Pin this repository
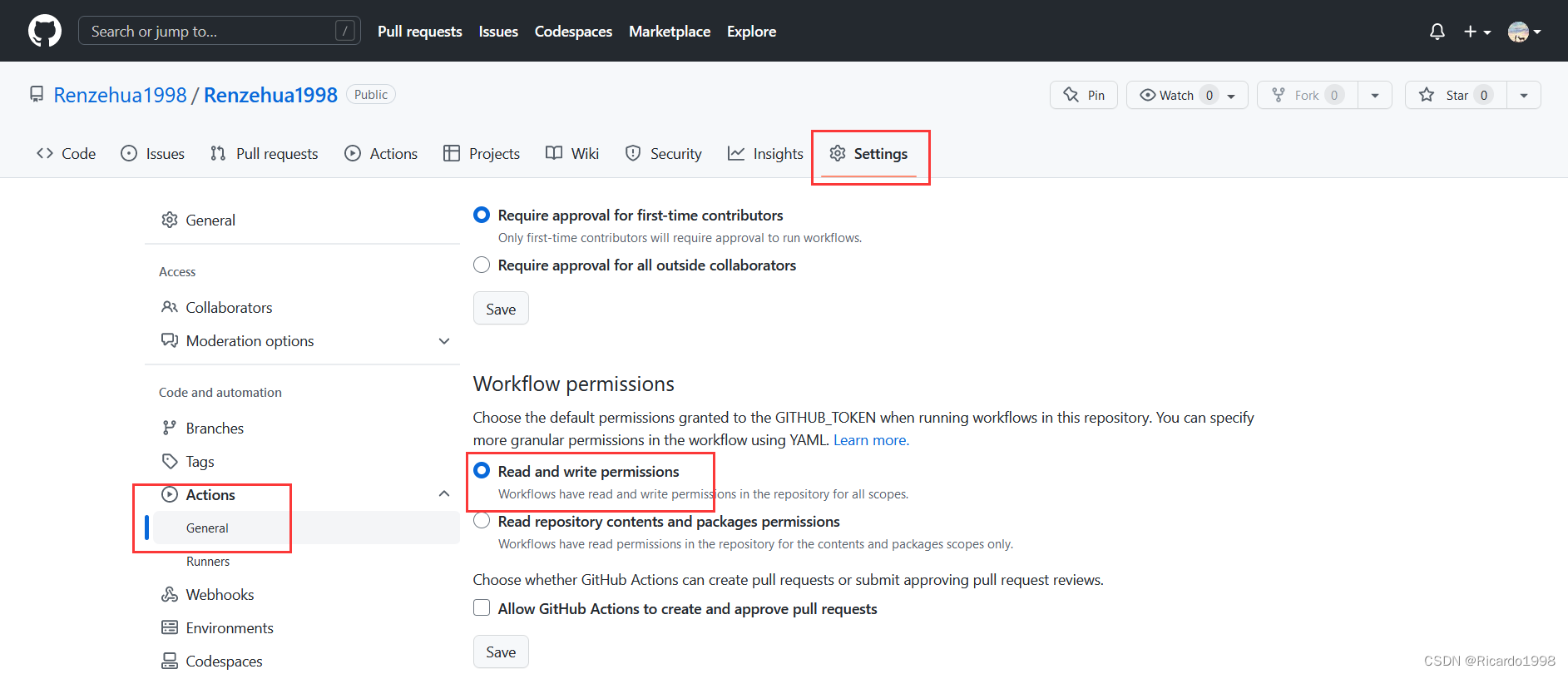Viewport: 1568px width, 674px height. pyautogui.click(x=1084, y=95)
